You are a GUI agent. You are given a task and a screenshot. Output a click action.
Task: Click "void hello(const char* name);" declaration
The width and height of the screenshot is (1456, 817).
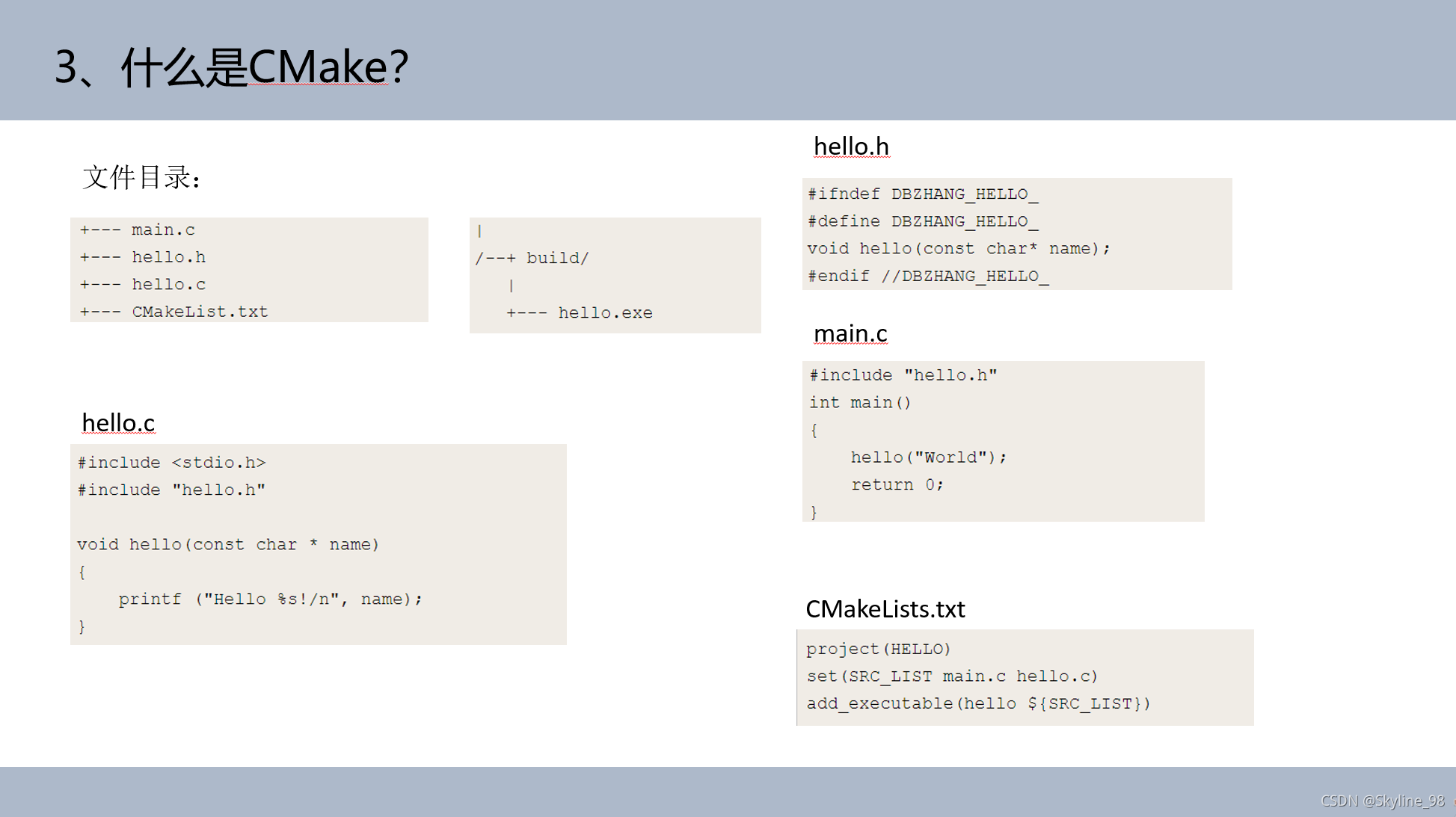tap(959, 249)
